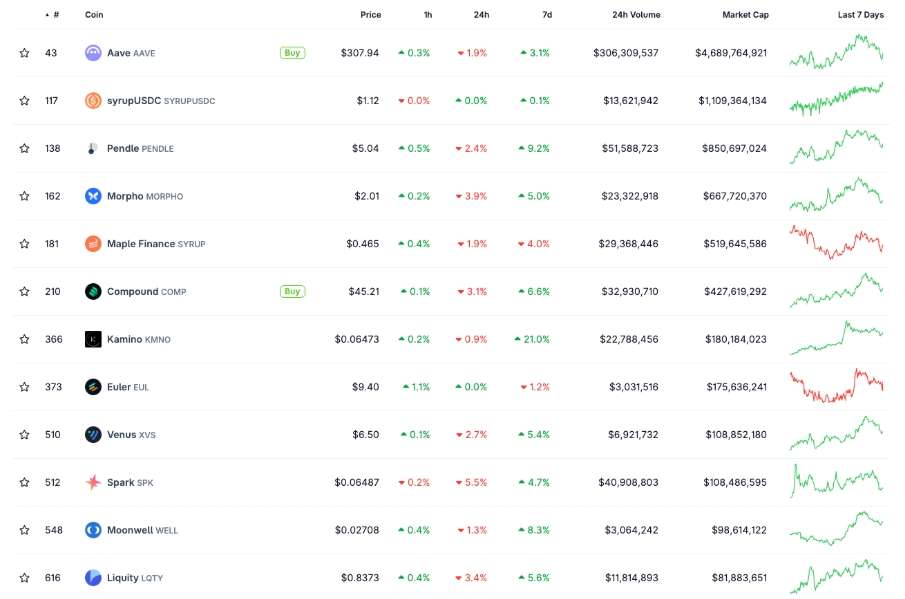Viewport: 905px width, 599px height.
Task: Select the Euler coin icon
Action: (x=93, y=386)
